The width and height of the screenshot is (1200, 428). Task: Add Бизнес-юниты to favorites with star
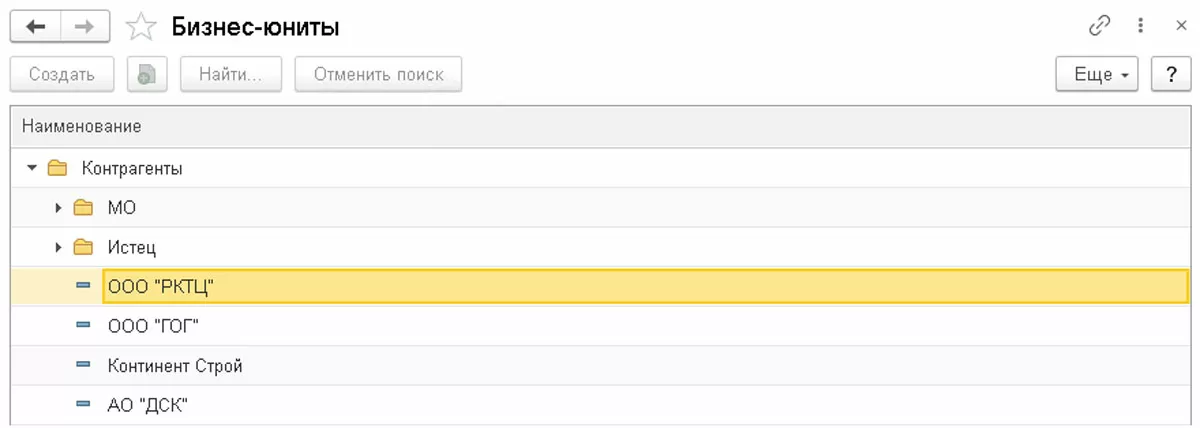(x=141, y=28)
